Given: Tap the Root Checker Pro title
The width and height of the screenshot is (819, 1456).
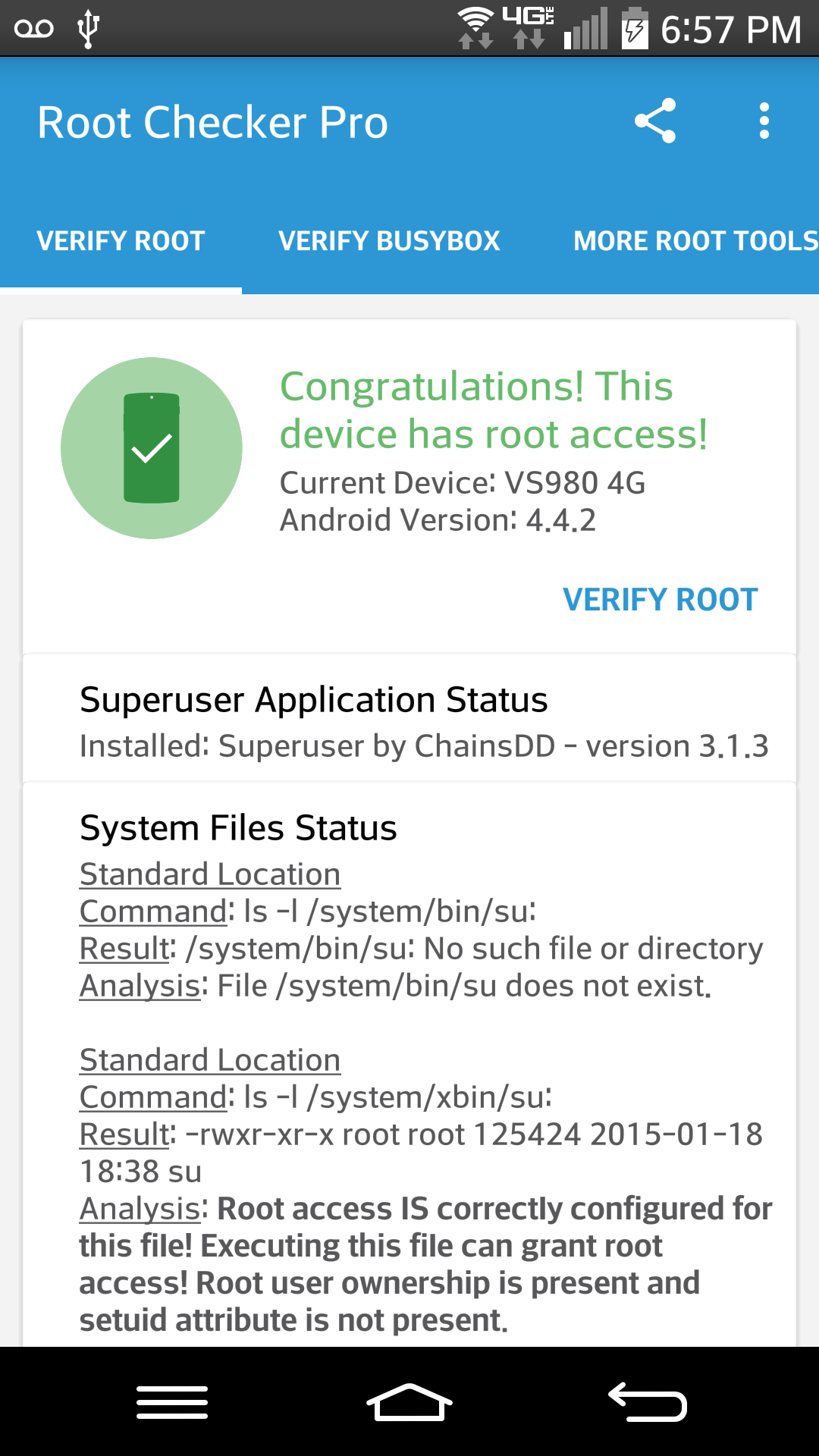Looking at the screenshot, I should 213,122.
